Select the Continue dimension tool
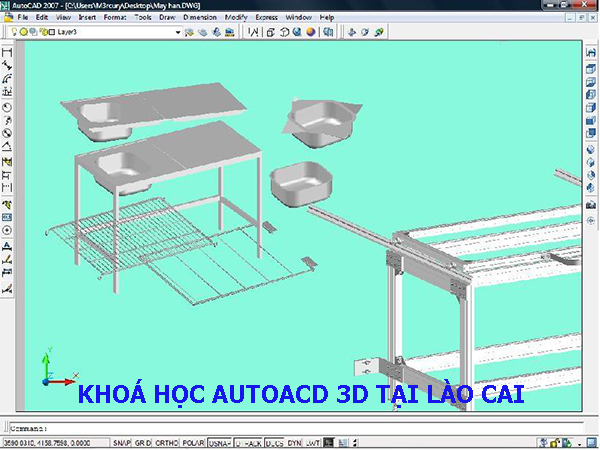Screen dimensions: 600x450 [7, 188]
